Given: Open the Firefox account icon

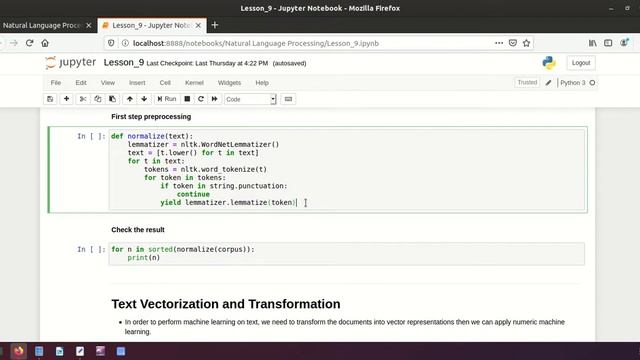Looking at the screenshot, I should [x=624, y=43].
